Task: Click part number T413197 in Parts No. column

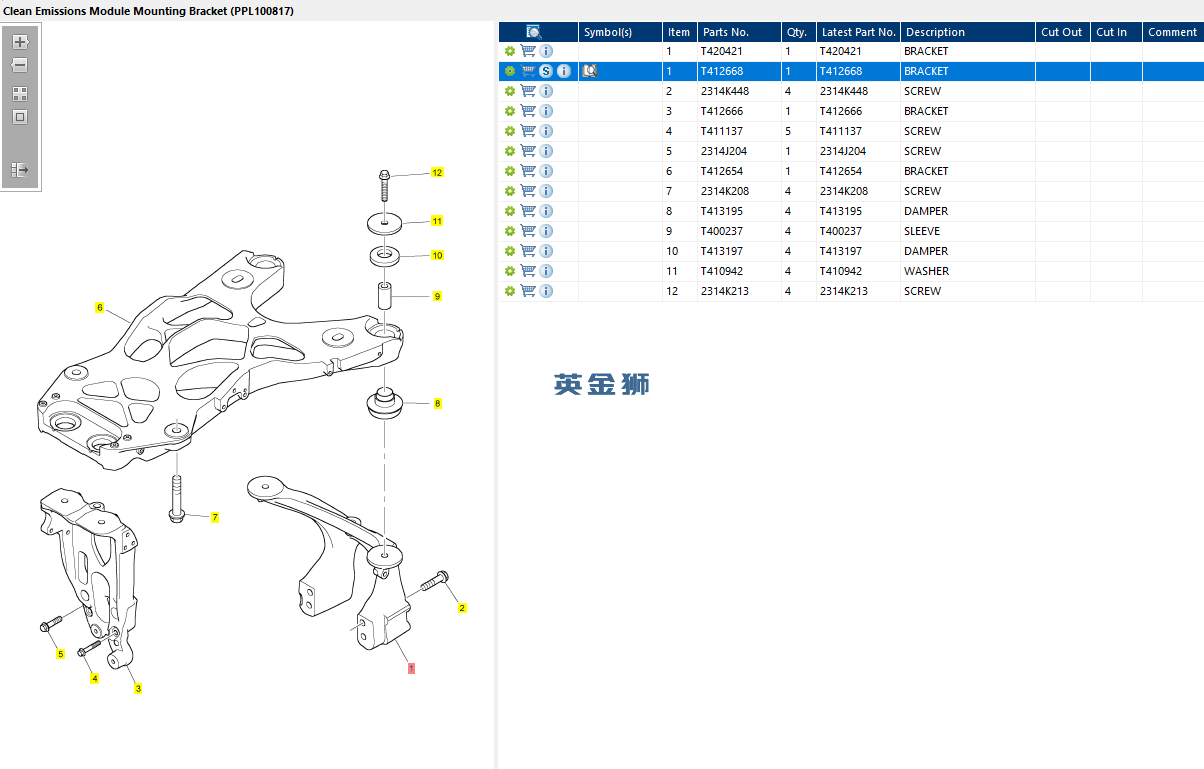Action: click(724, 251)
